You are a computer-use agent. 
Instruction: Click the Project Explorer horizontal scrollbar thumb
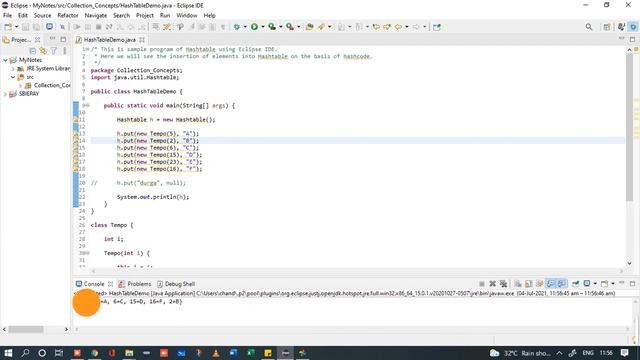[x=26, y=329]
